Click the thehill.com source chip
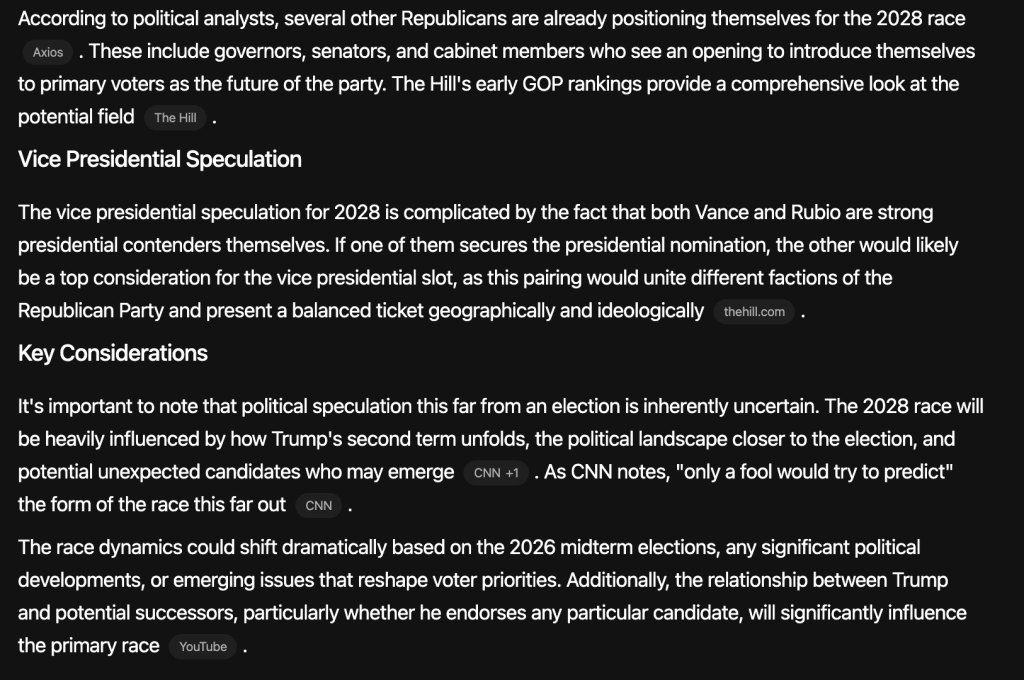Image resolution: width=1024 pixels, height=680 pixels. (754, 312)
